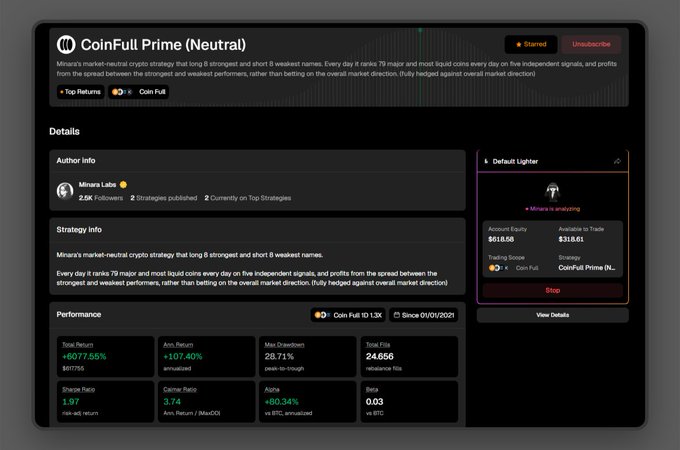Open the Since 01/01/2021 date picker
This screenshot has width=680, height=450.
click(424, 315)
